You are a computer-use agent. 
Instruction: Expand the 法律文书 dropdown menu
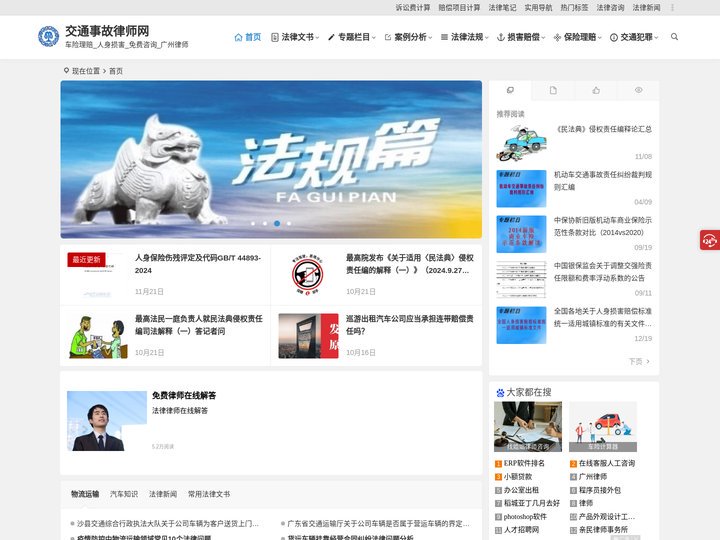[x=295, y=37]
